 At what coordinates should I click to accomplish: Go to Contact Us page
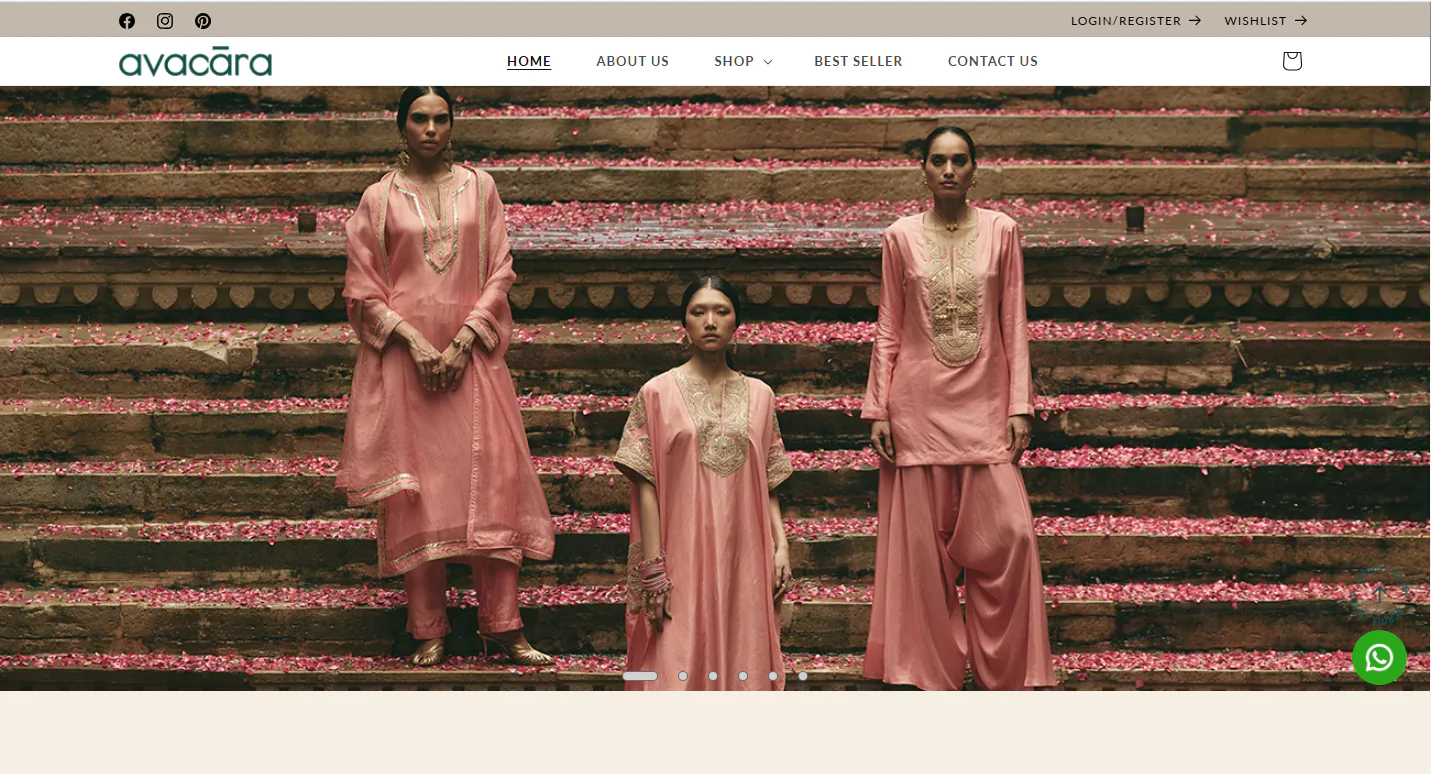click(x=992, y=61)
